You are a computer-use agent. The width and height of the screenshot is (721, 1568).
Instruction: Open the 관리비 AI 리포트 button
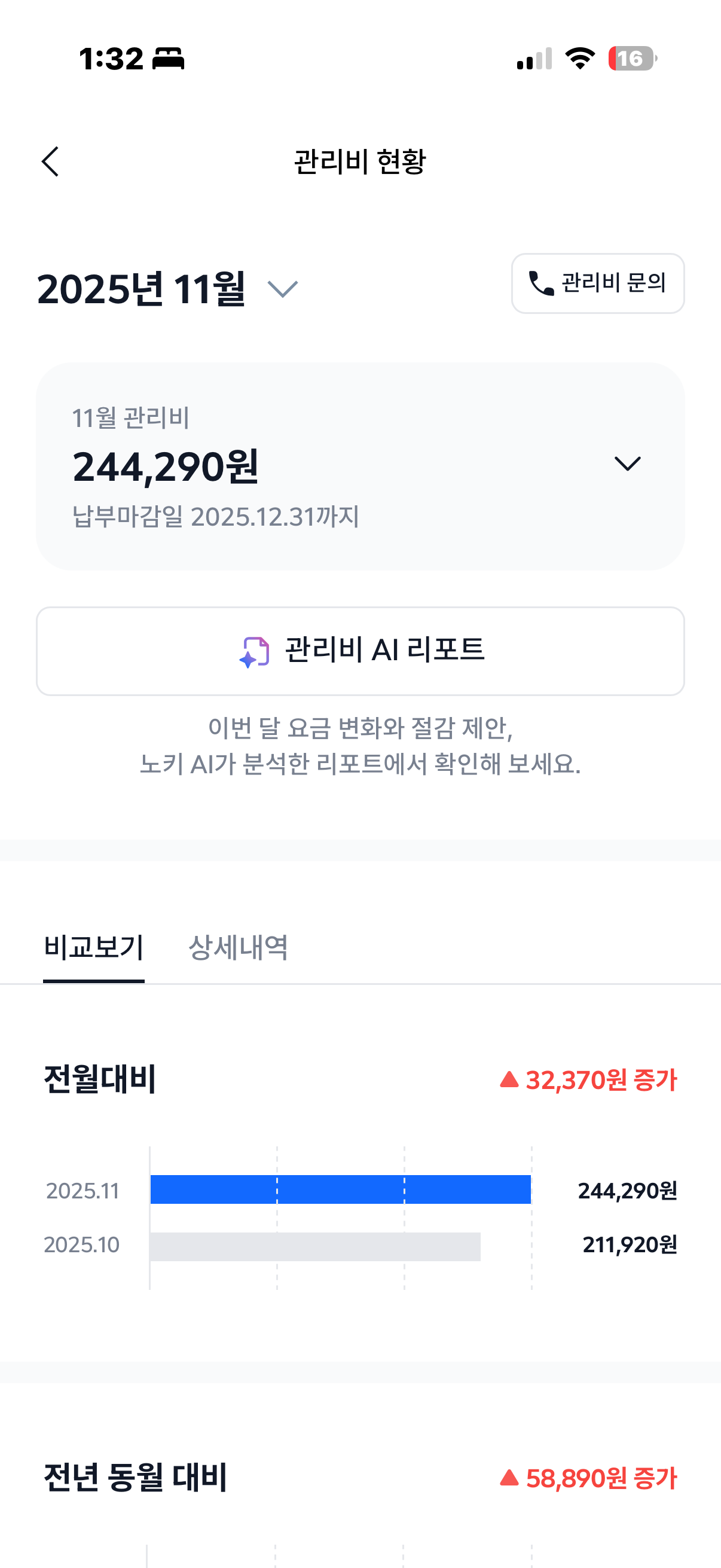tap(360, 651)
